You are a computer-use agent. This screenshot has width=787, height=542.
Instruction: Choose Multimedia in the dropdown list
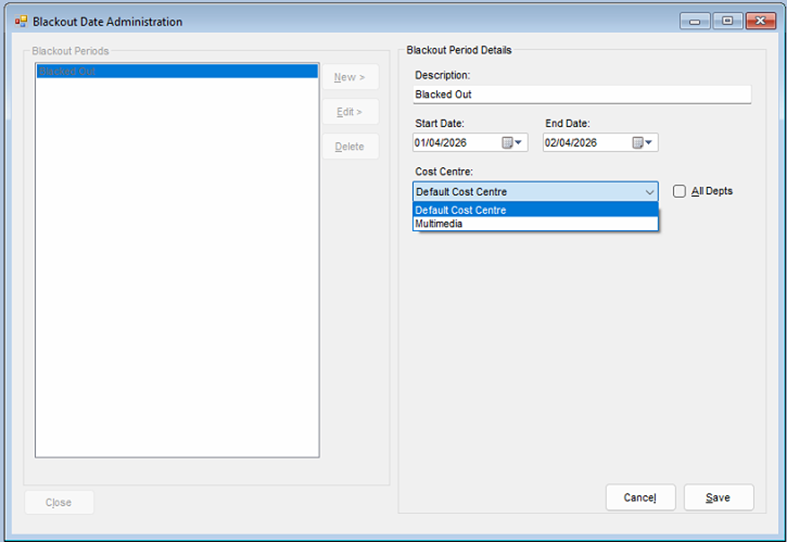(535, 224)
